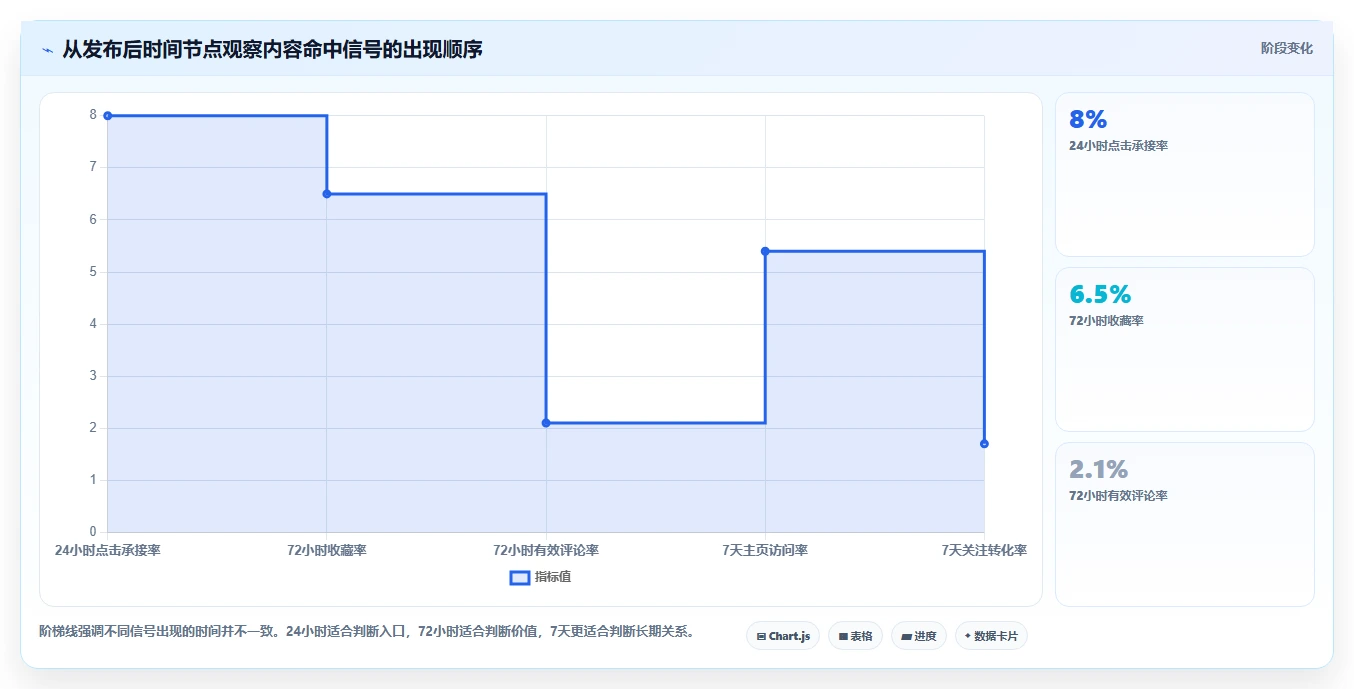Open the 8% 24小时点击承接率 card
Viewport: 1354px width, 689px height.
click(x=1184, y=174)
